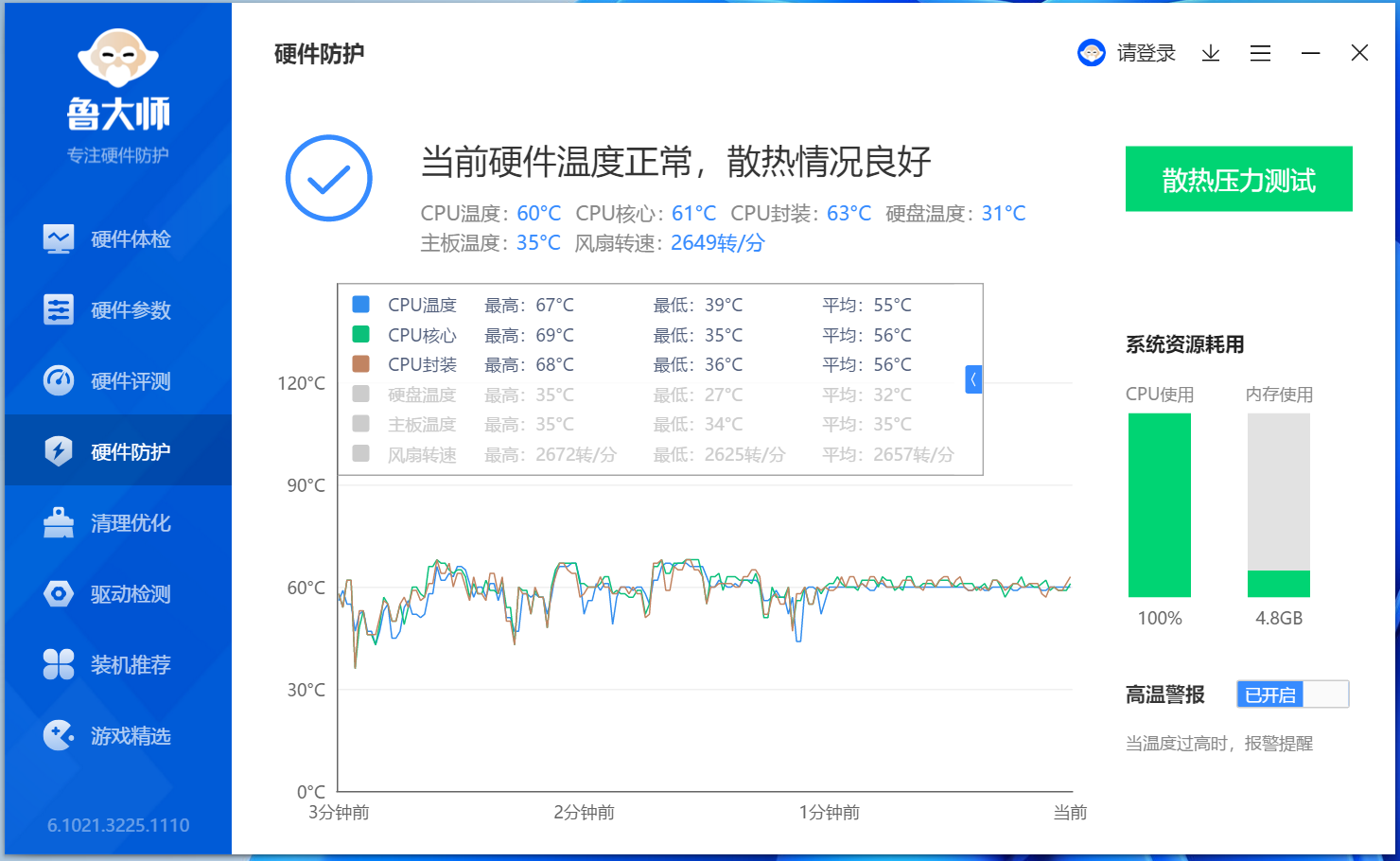Close the 鲁大师 window
This screenshot has height=861, width=1400.
(x=1359, y=53)
